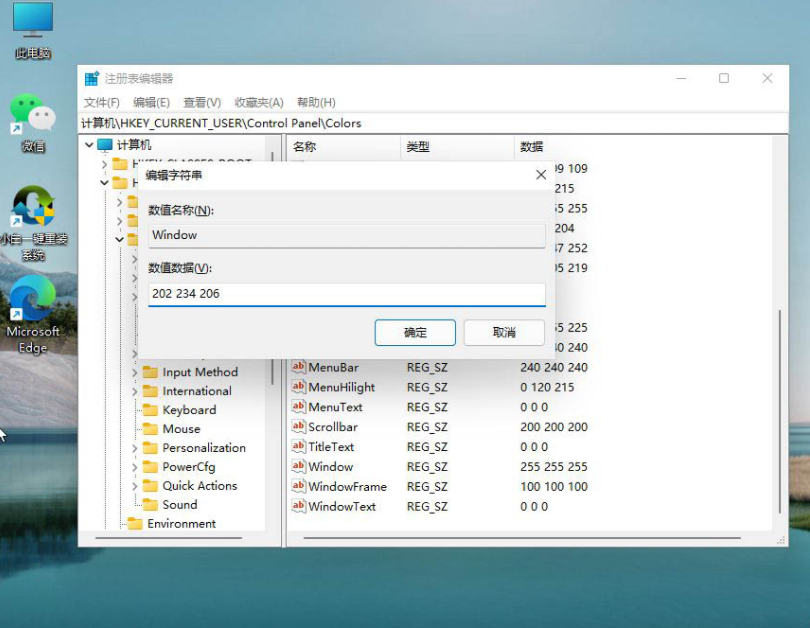Expand the Input Method key
810x628 pixels.
point(134,372)
